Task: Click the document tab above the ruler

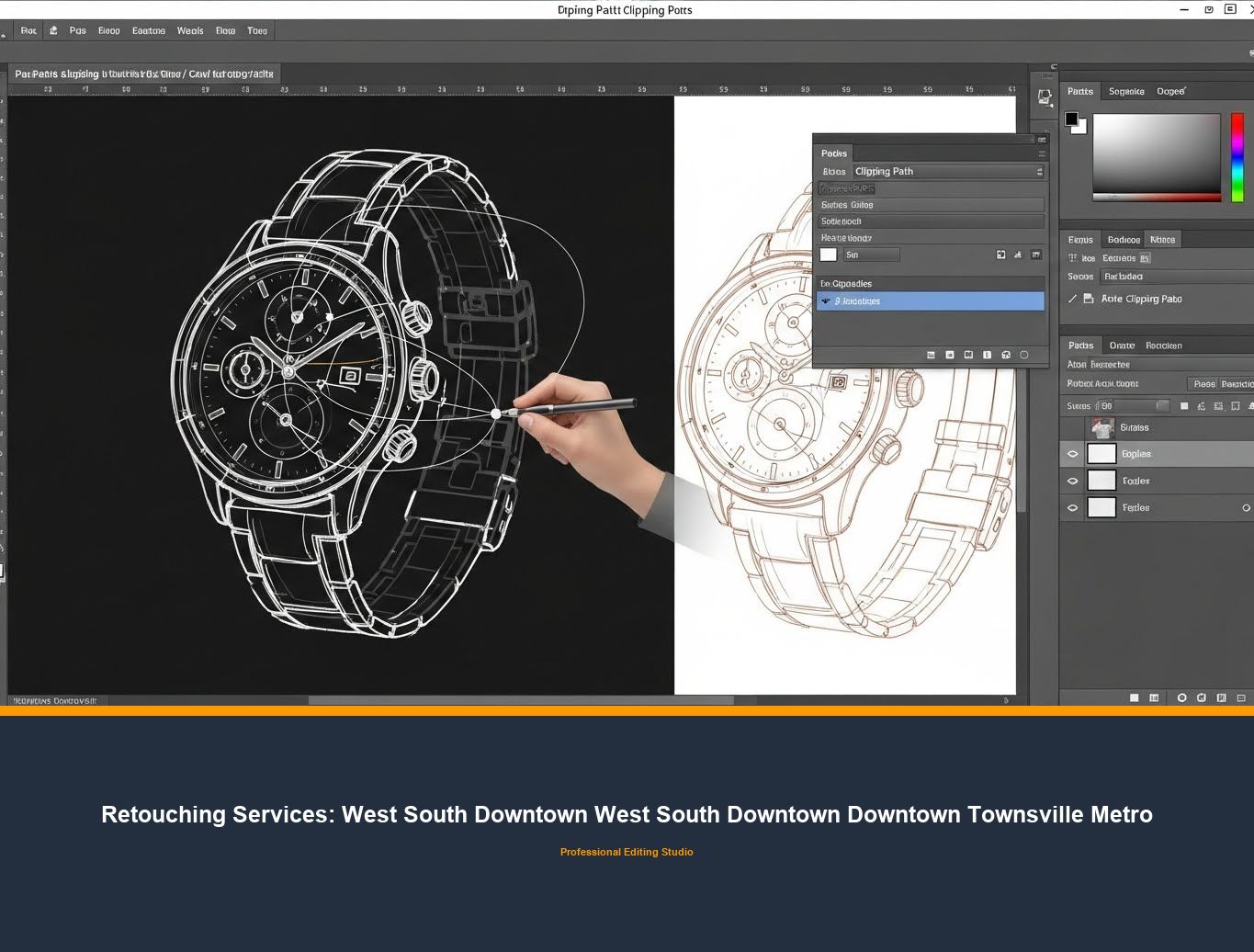Action: (144, 74)
